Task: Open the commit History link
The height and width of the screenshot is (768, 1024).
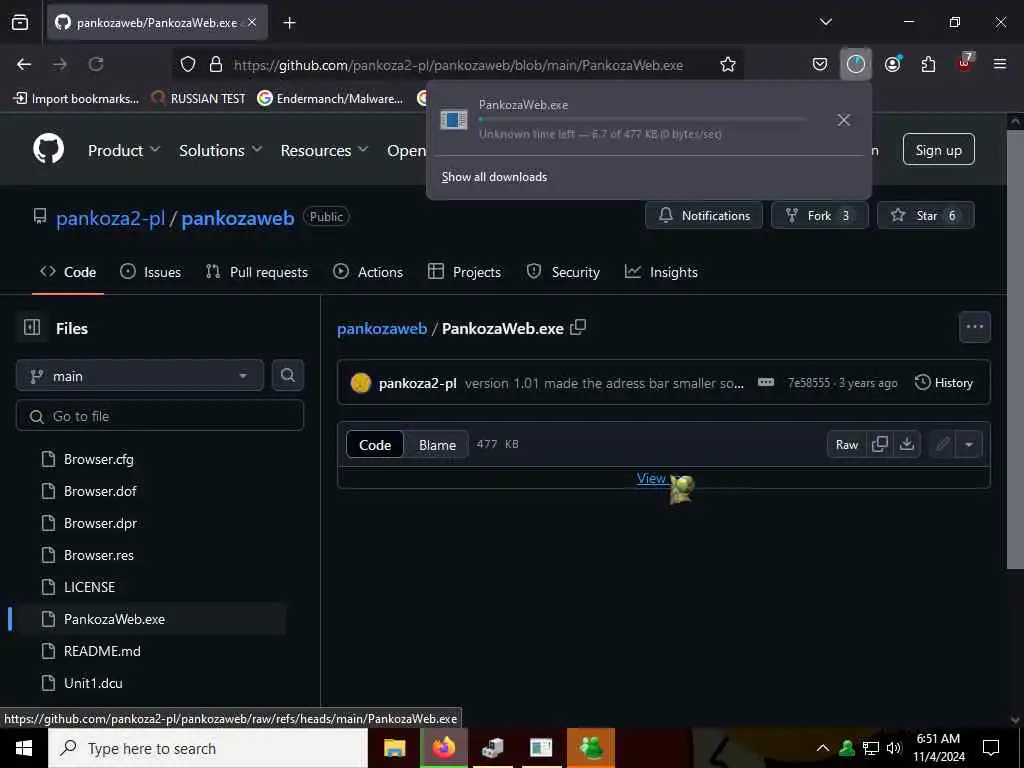Action: click(x=944, y=382)
